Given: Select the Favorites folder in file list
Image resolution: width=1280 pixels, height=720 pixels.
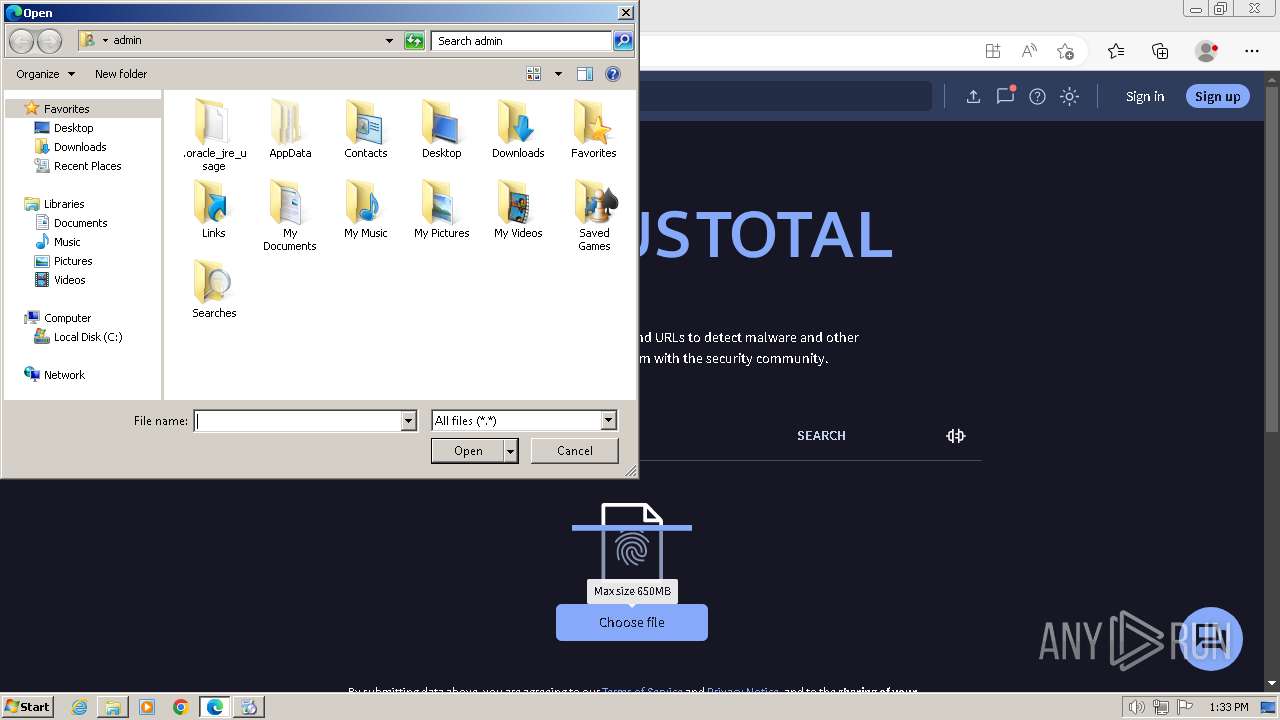Looking at the screenshot, I should pyautogui.click(x=594, y=128).
